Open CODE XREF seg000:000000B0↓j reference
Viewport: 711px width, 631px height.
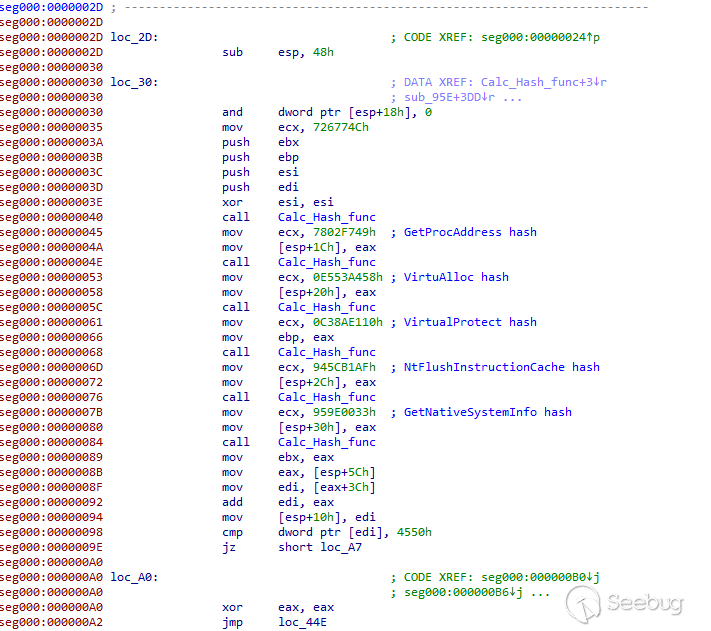coord(540,577)
